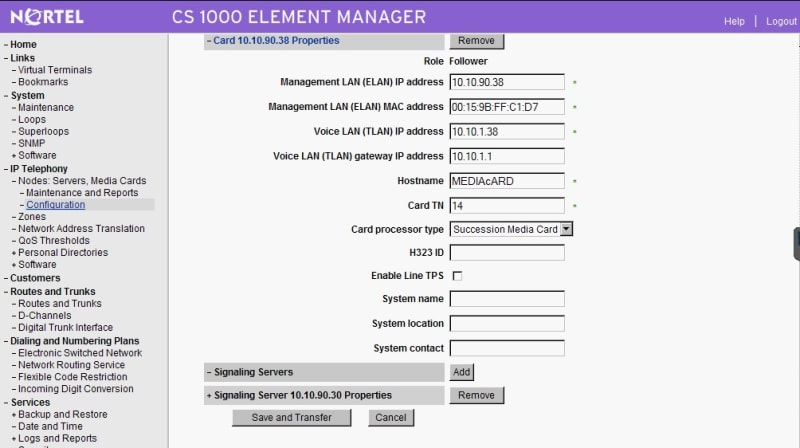
Task: Click Voice LAN (TLAN) IP address field
Action: pos(507,132)
